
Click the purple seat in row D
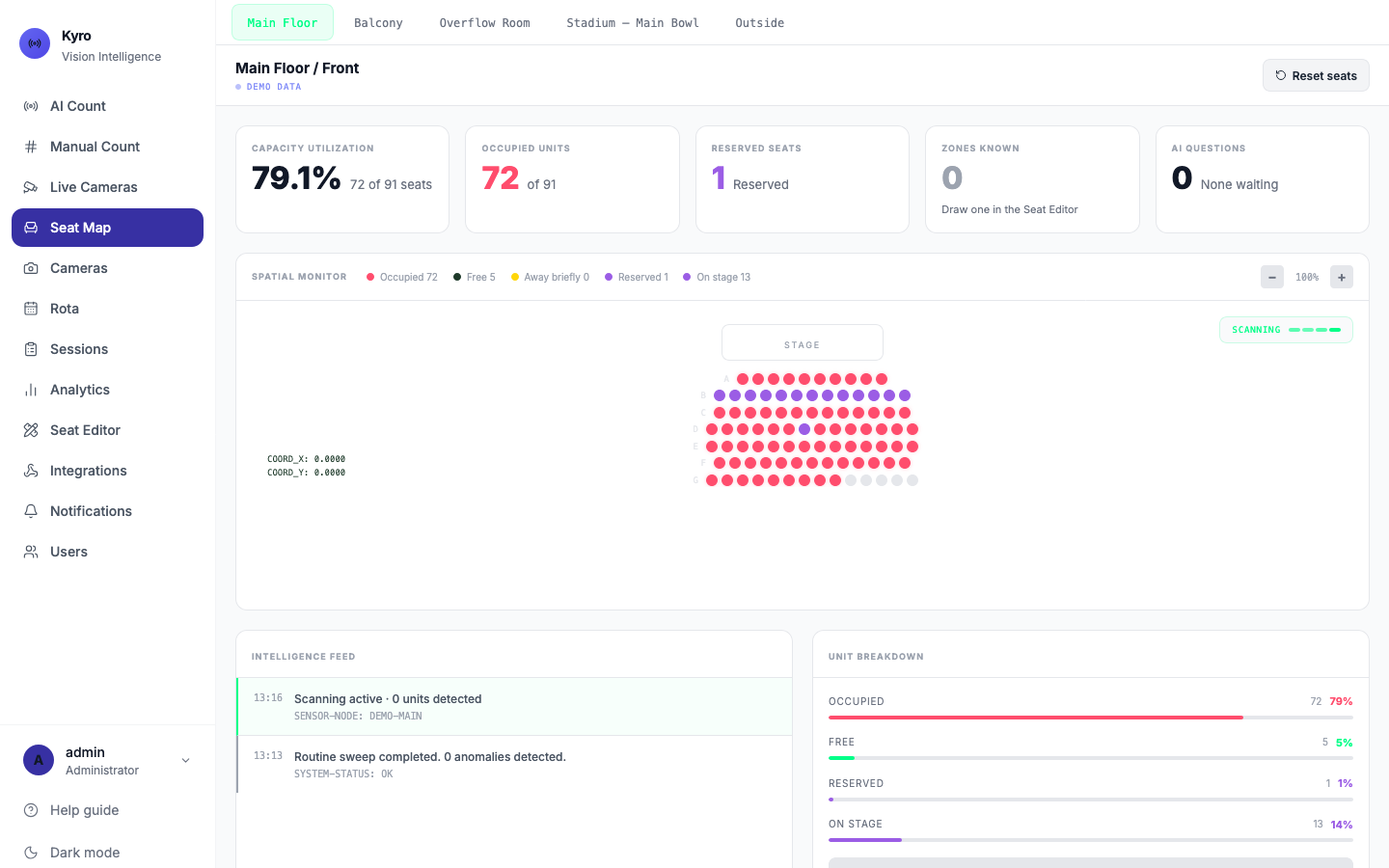[x=804, y=429]
